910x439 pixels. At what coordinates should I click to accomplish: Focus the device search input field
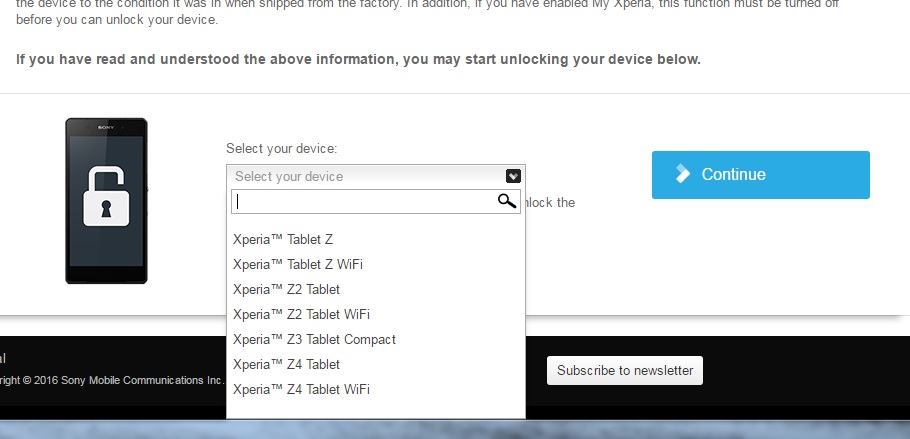click(x=375, y=201)
